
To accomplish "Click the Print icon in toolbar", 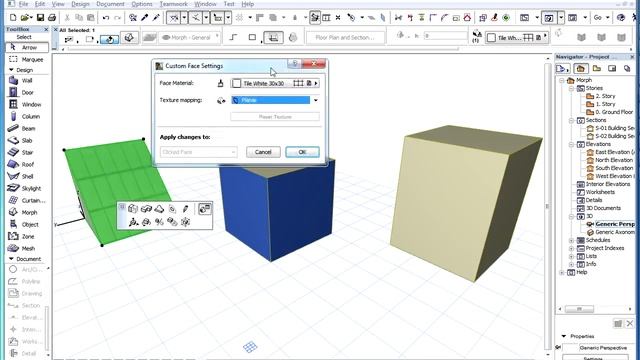I will (52, 18).
